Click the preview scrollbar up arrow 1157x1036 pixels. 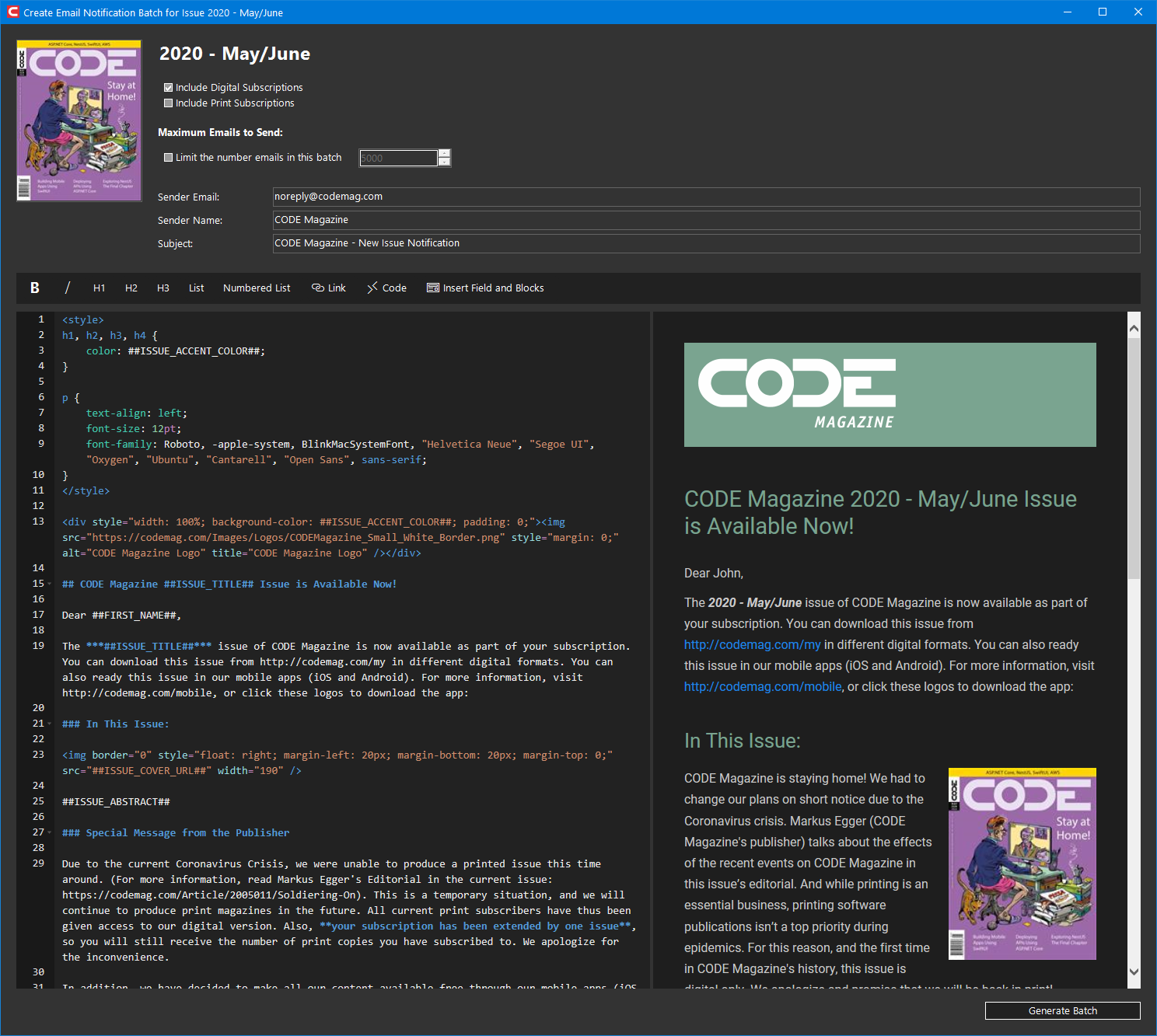coord(1134,329)
